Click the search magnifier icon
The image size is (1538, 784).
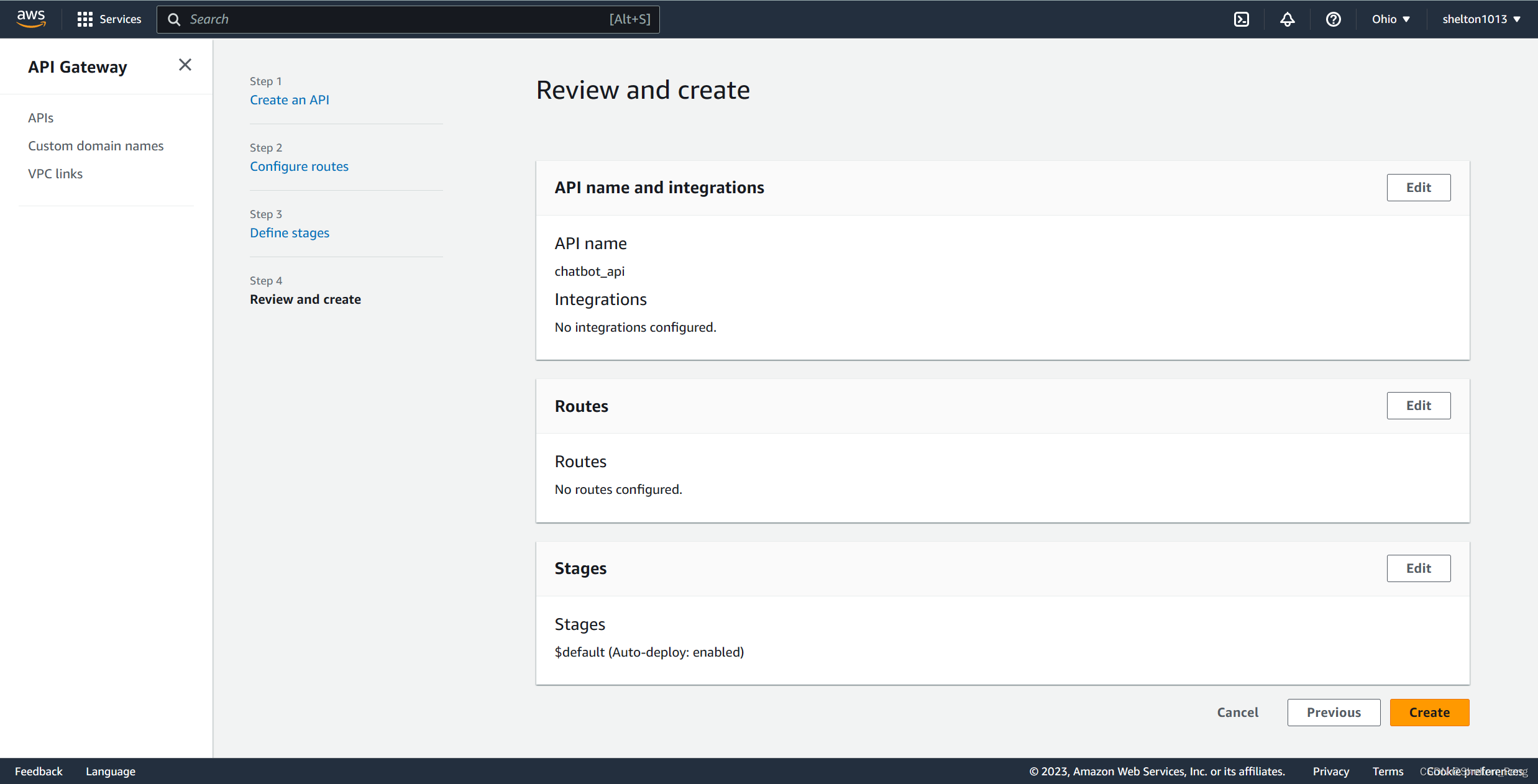[x=175, y=19]
